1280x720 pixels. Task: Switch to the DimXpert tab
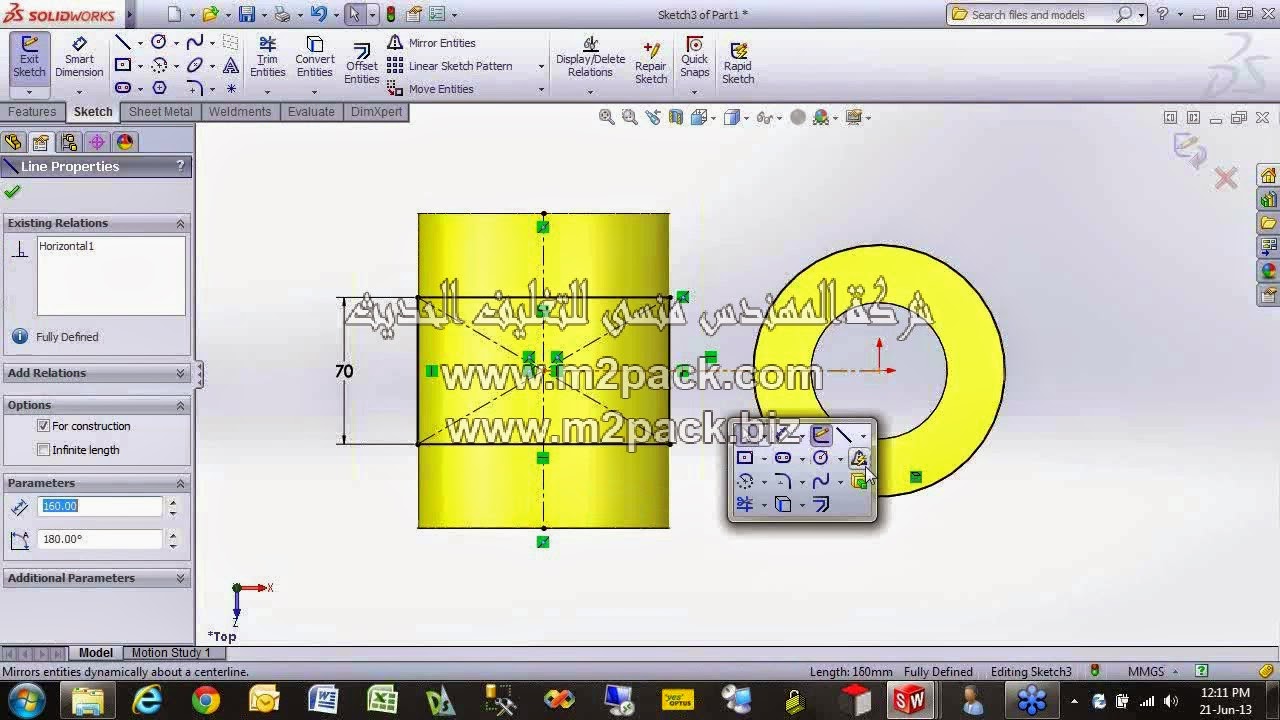(376, 112)
